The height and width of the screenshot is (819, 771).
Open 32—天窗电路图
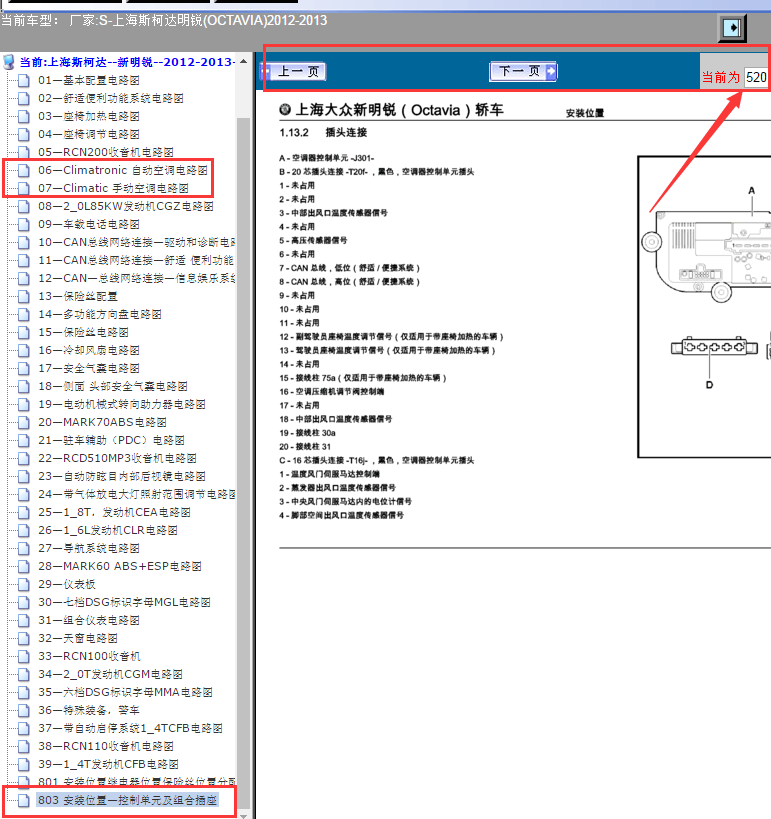click(x=78, y=638)
